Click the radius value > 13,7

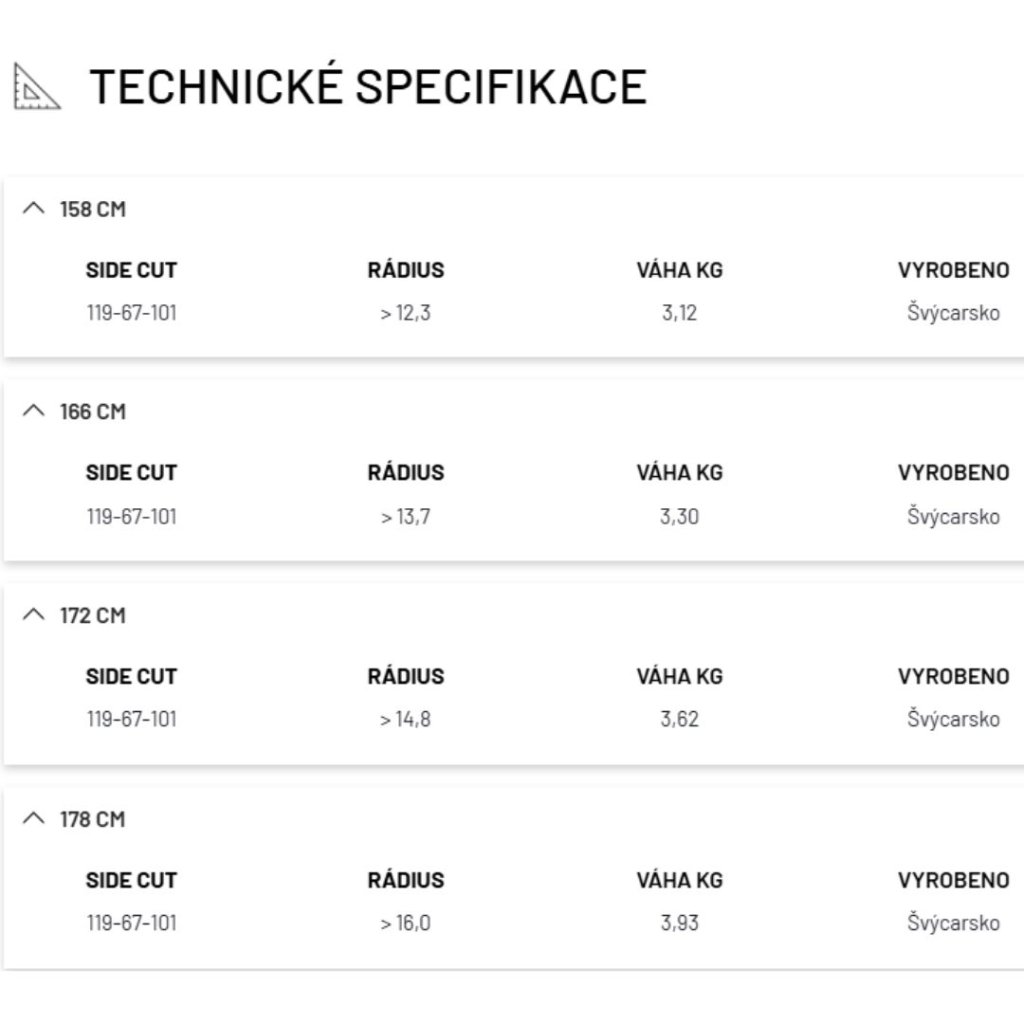[405, 517]
